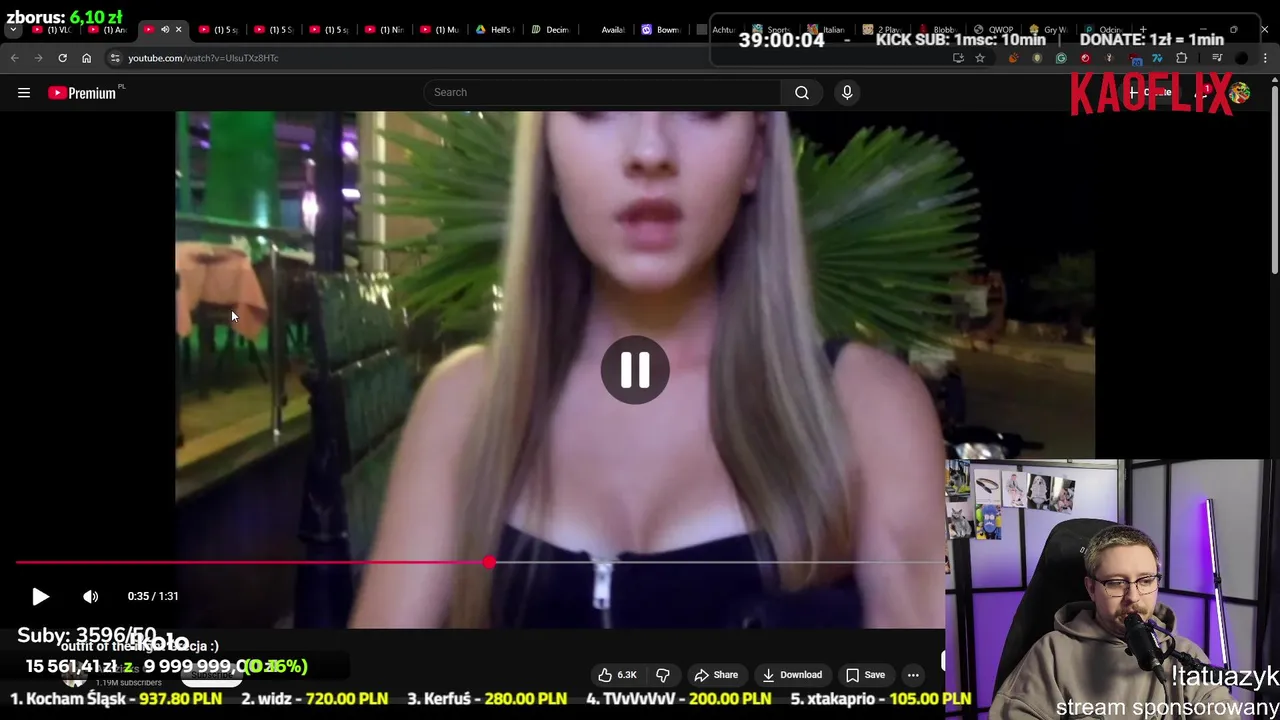Go to the browser home page icon
Viewport: 1280px width, 720px height.
87,58
